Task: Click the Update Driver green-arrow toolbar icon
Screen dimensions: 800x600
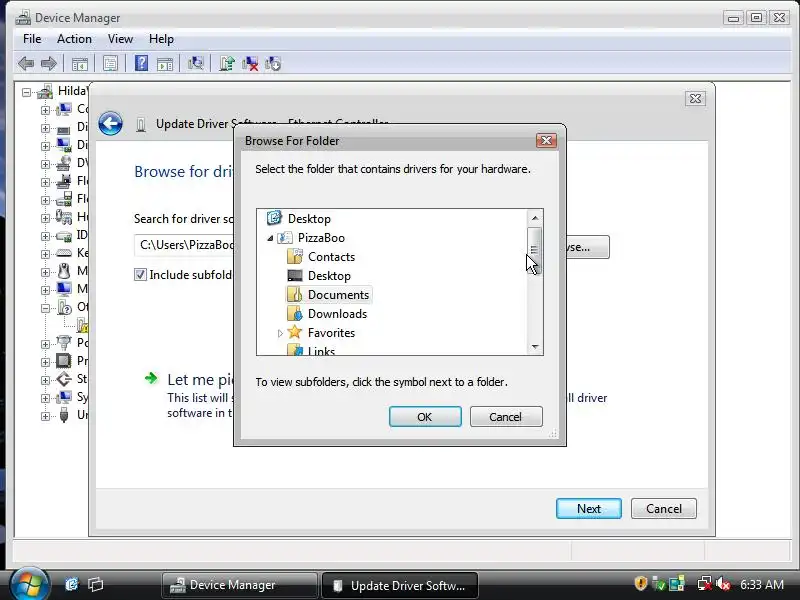Action: [227, 64]
